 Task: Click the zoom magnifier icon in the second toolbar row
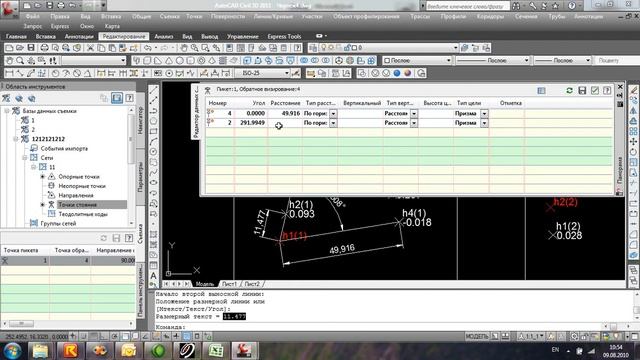(20, 61)
